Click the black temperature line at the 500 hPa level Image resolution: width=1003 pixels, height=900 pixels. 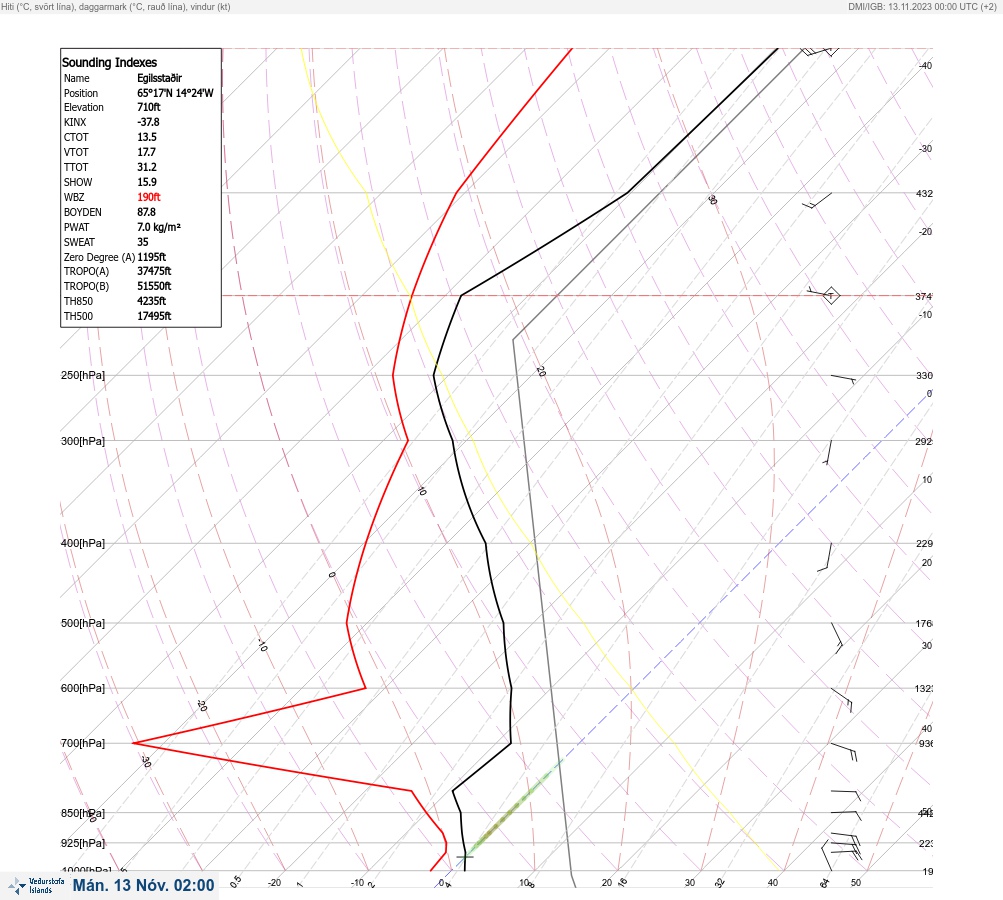click(x=503, y=623)
